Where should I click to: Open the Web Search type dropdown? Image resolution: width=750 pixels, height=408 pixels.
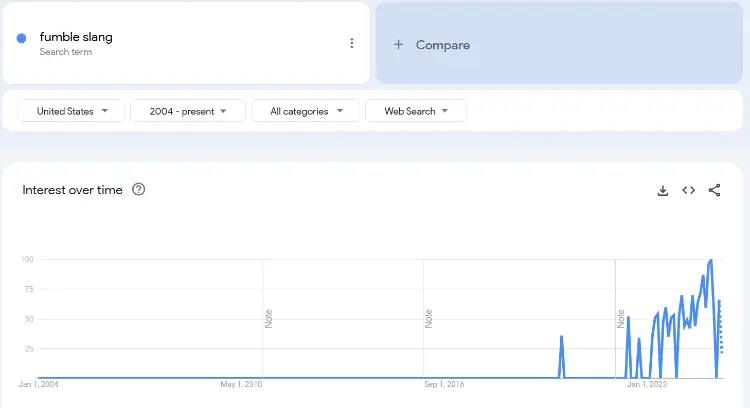(x=416, y=111)
